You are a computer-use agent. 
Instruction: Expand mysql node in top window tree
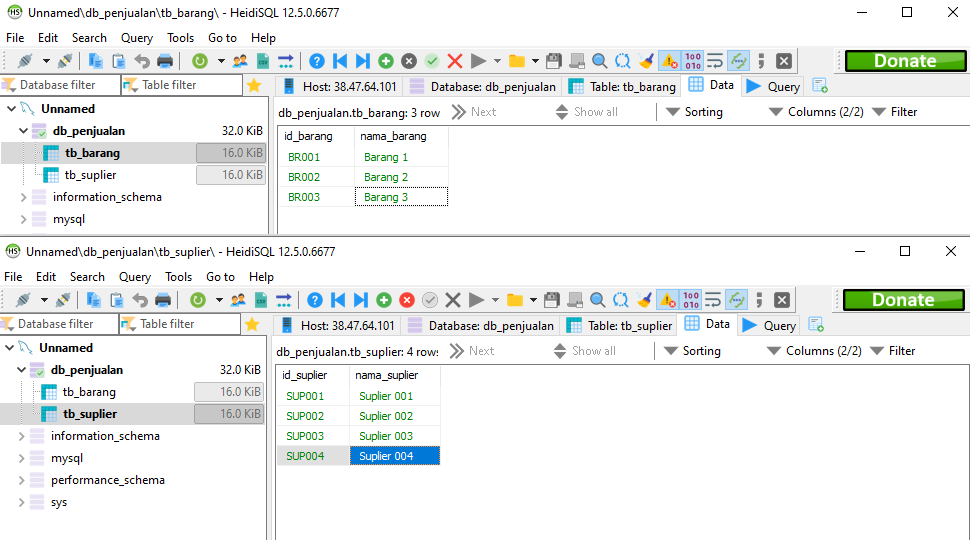pos(23,219)
